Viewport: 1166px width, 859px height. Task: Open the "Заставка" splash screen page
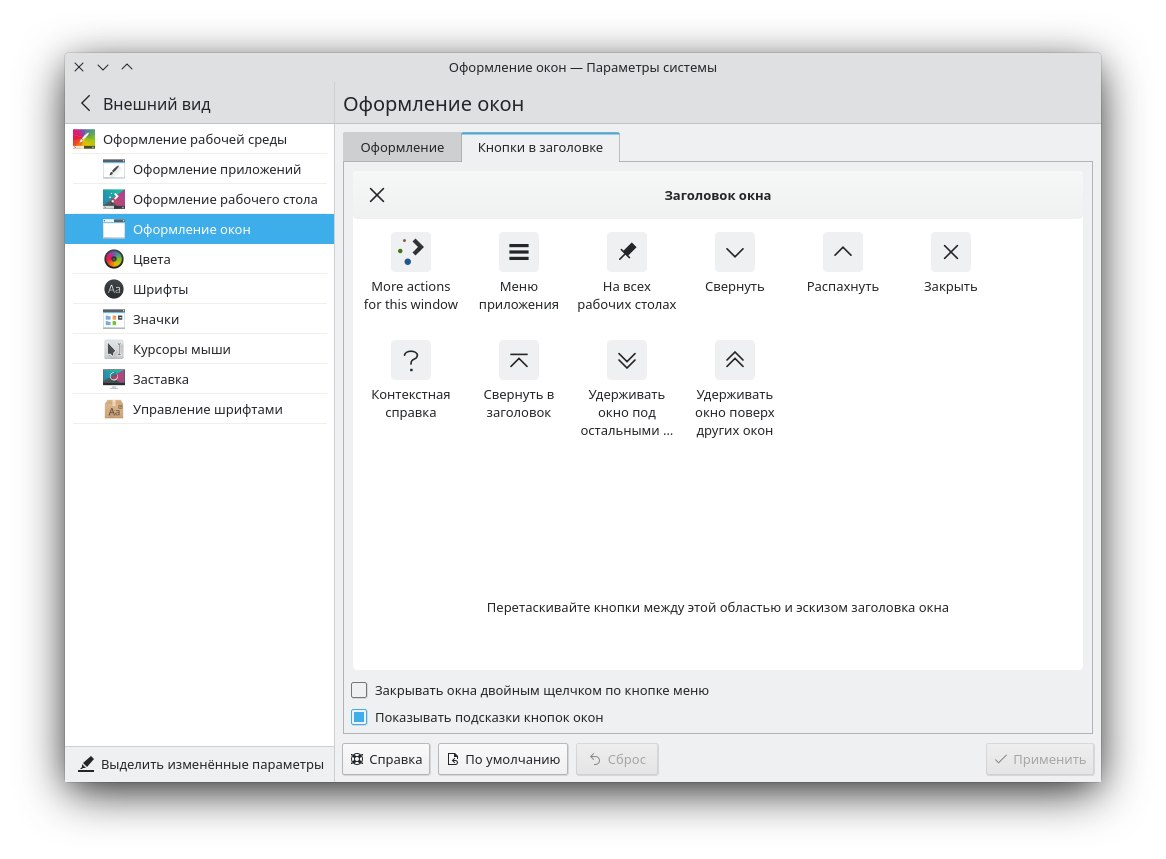pyautogui.click(x=199, y=379)
